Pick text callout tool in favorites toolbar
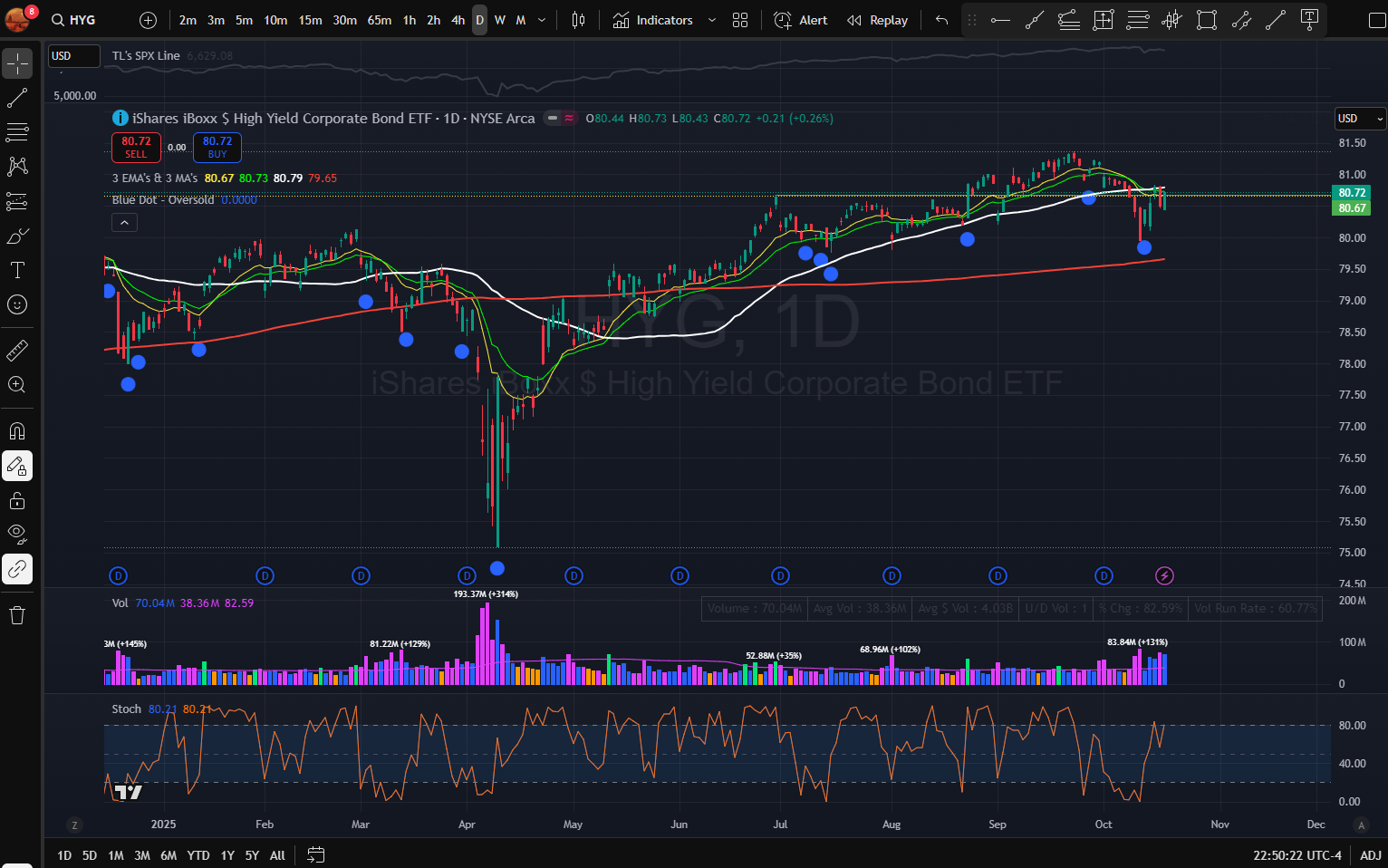Screen dimensions: 1388x868 pyautogui.click(x=1309, y=20)
